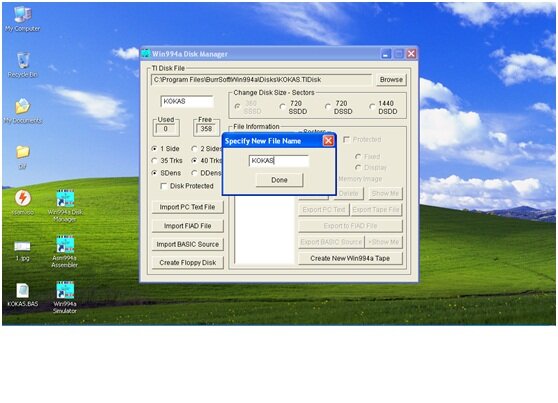558x403 pixels.
Task: Click Import BASIC Source button
Action: tap(188, 244)
